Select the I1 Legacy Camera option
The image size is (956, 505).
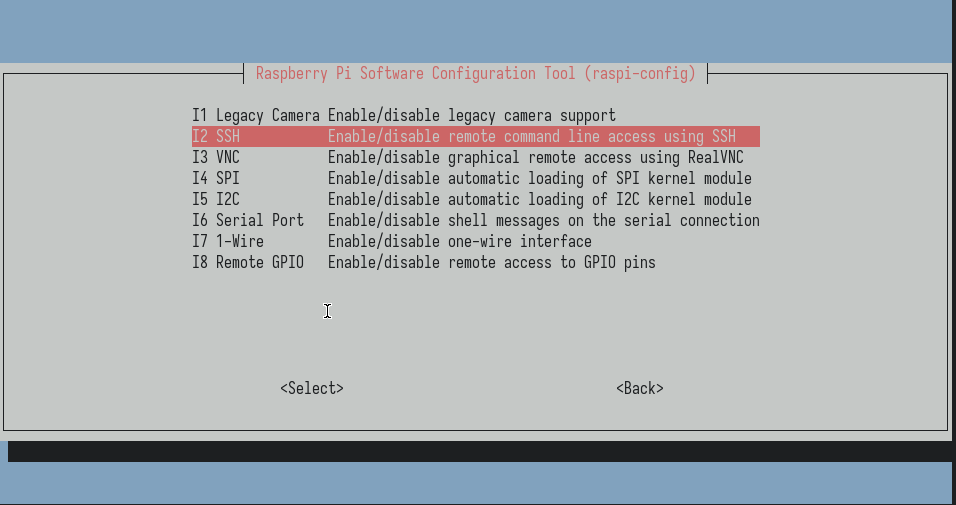404,115
